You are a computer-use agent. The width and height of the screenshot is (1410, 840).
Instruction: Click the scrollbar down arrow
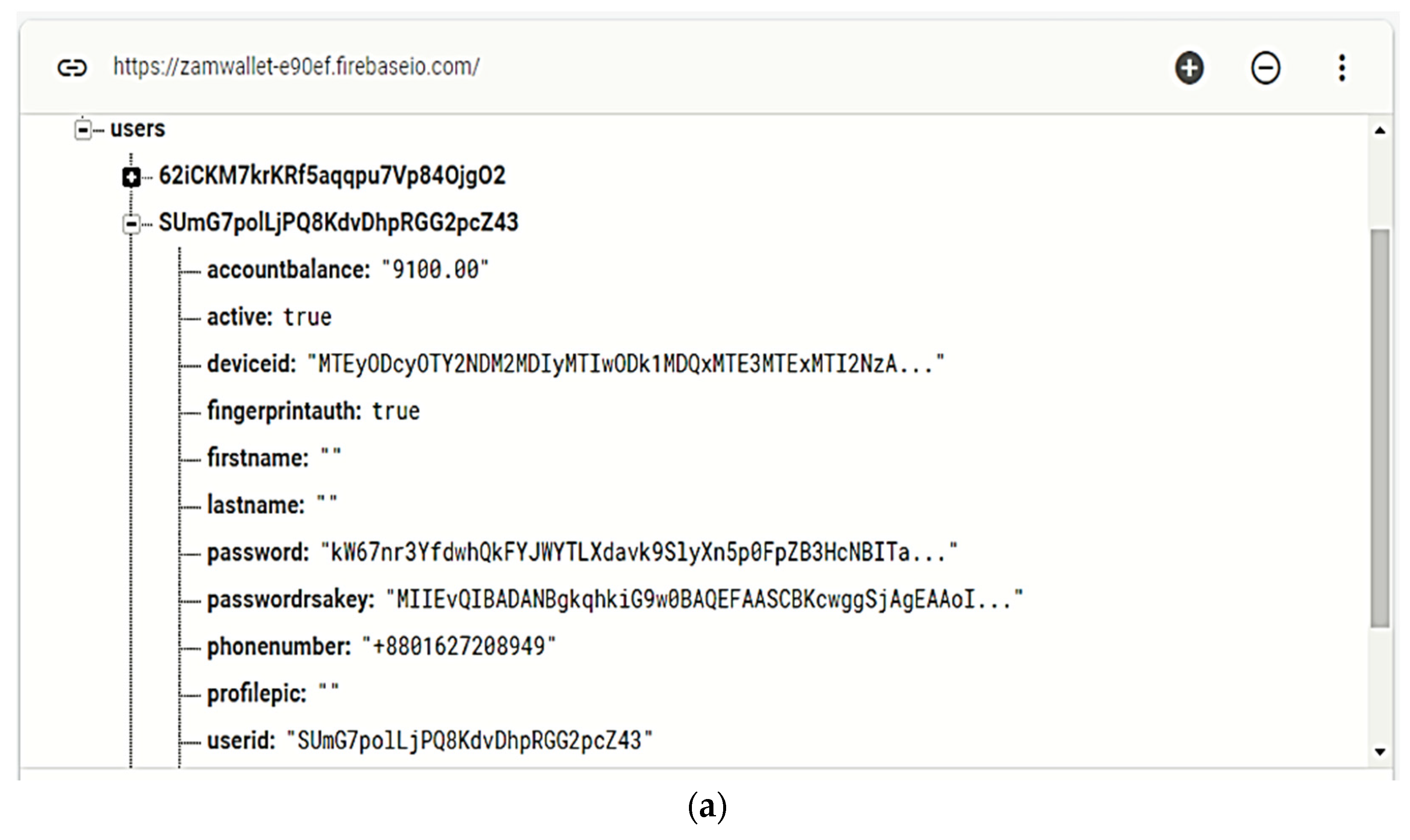click(x=1380, y=752)
